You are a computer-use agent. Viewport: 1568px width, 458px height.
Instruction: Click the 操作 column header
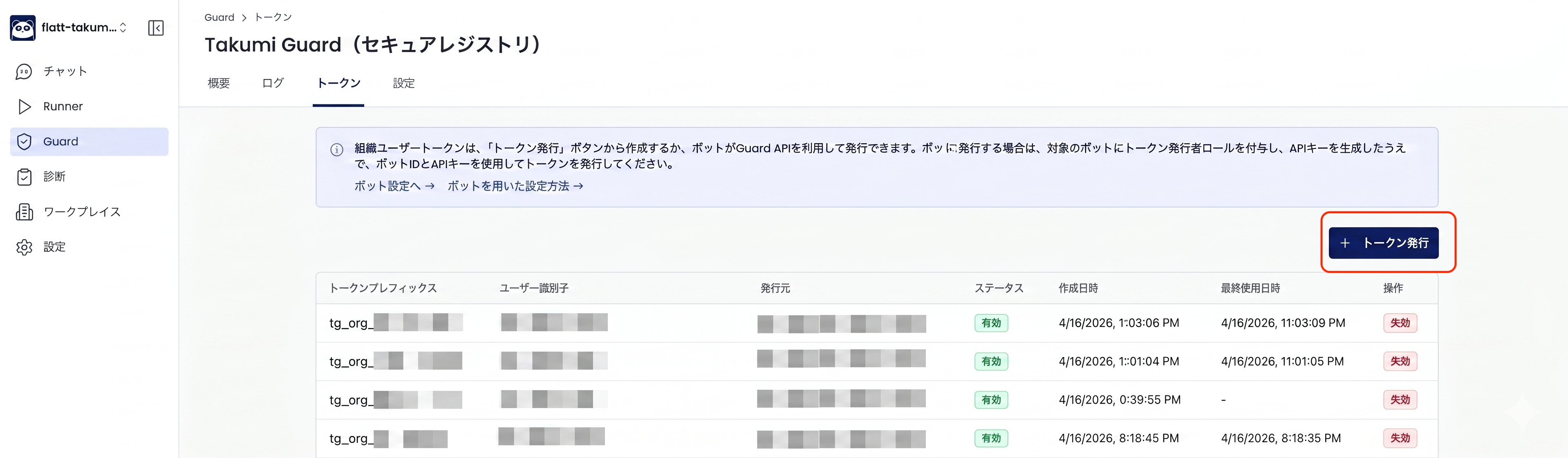tap(1393, 288)
